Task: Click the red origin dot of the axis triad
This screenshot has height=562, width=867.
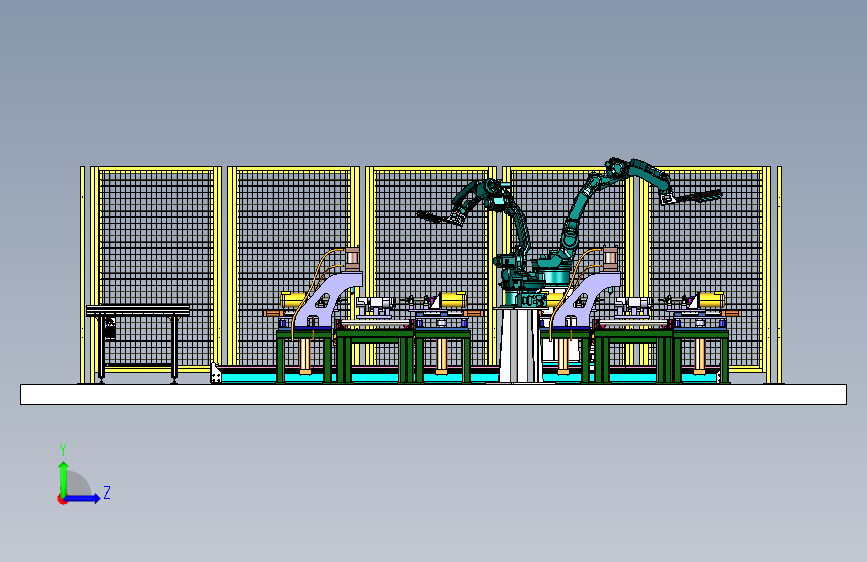Action: (62, 499)
